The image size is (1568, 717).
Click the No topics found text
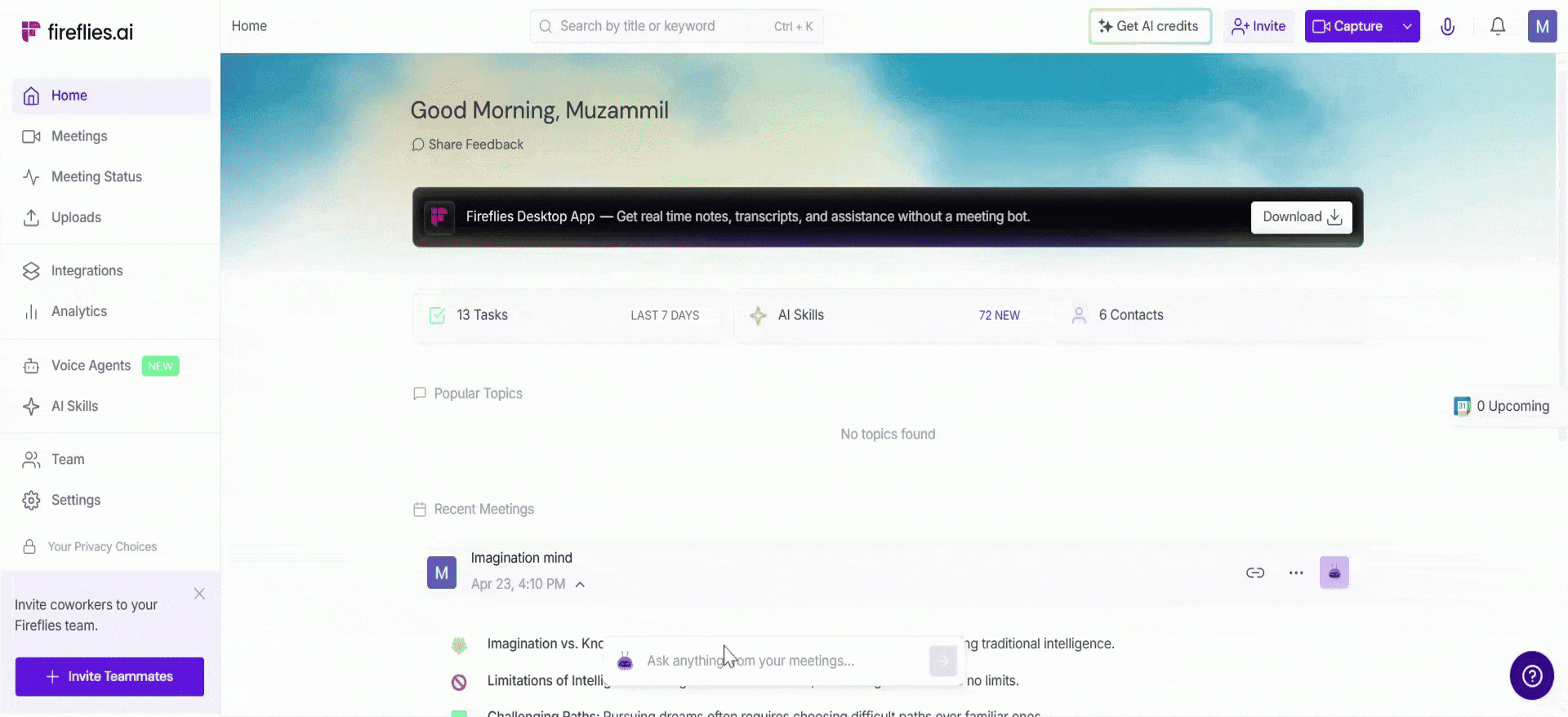pyautogui.click(x=888, y=434)
